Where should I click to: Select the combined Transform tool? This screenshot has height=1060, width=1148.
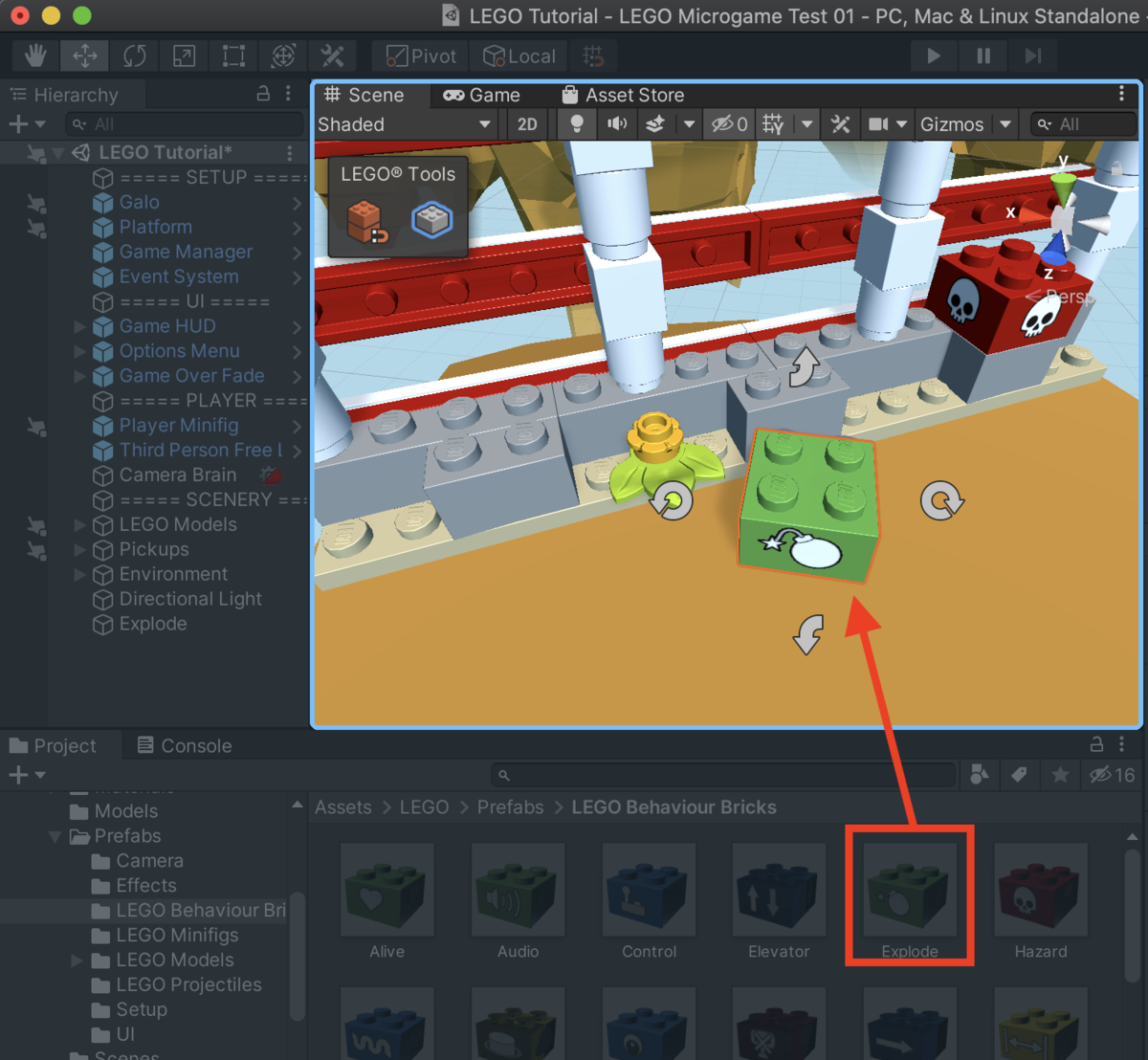[283, 55]
